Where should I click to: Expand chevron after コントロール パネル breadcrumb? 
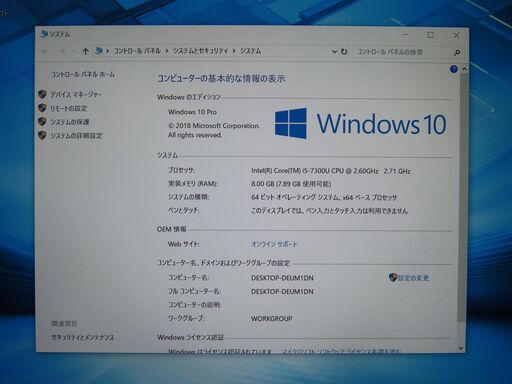click(x=167, y=51)
